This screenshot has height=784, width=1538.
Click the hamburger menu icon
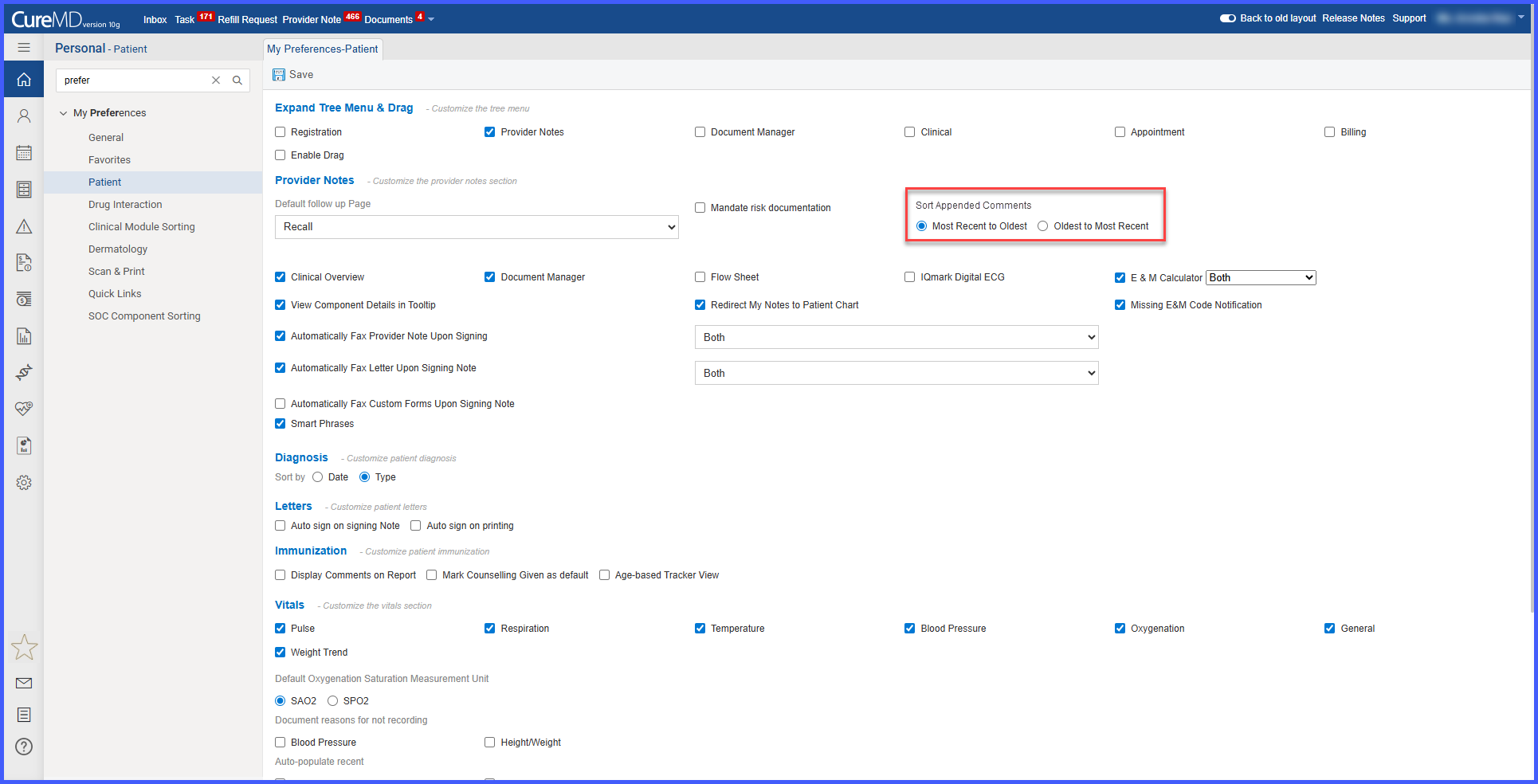tap(24, 48)
